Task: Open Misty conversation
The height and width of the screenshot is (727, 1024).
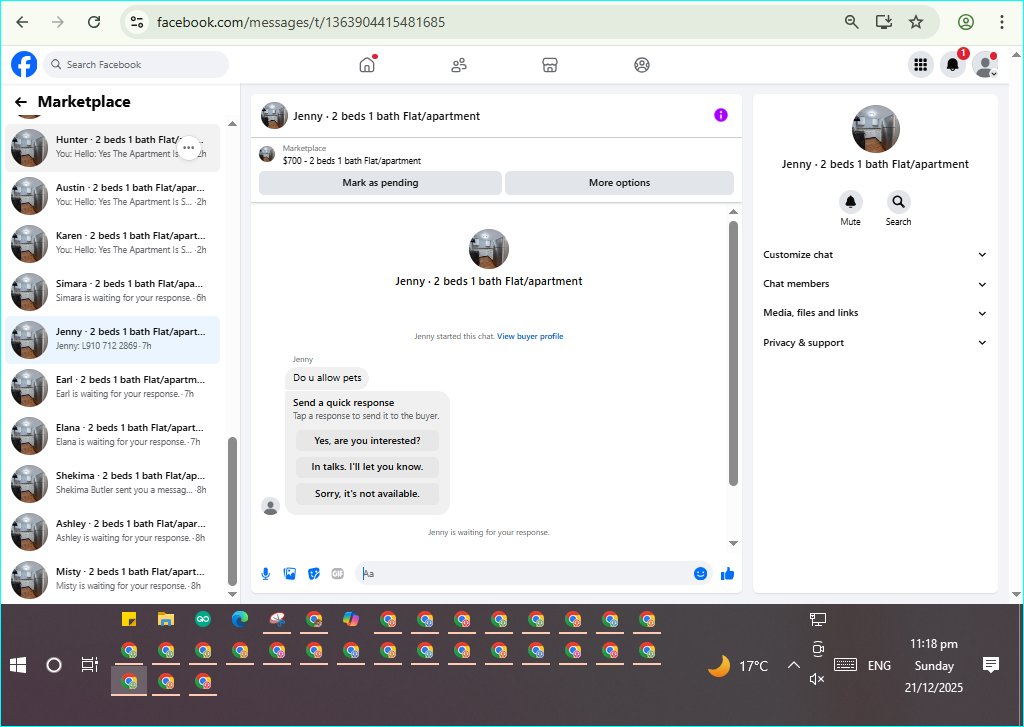Action: (112, 580)
